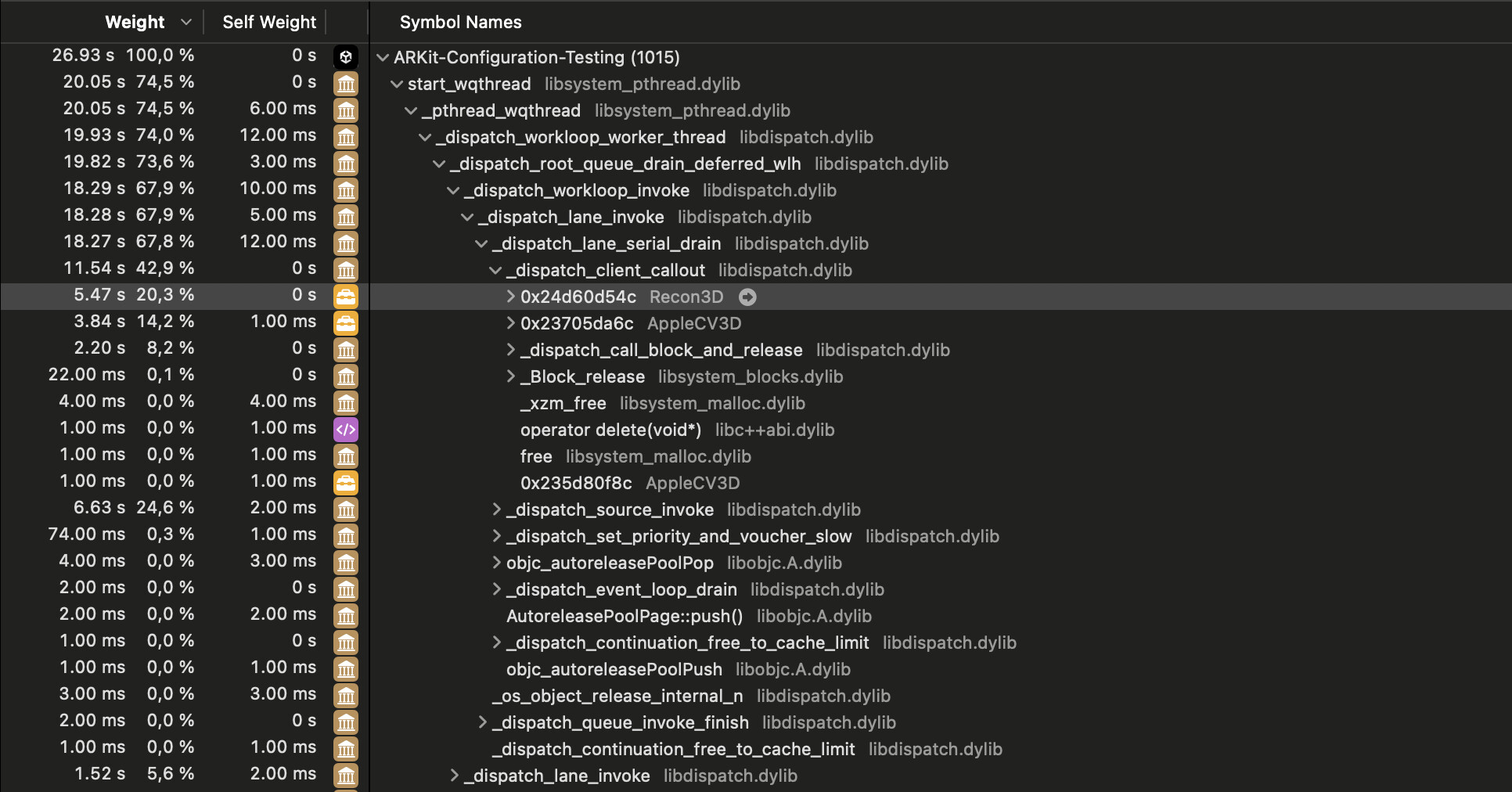This screenshot has width=1512, height=792.
Task: Expand the _dispatch_source_invoke node
Action: pos(497,509)
